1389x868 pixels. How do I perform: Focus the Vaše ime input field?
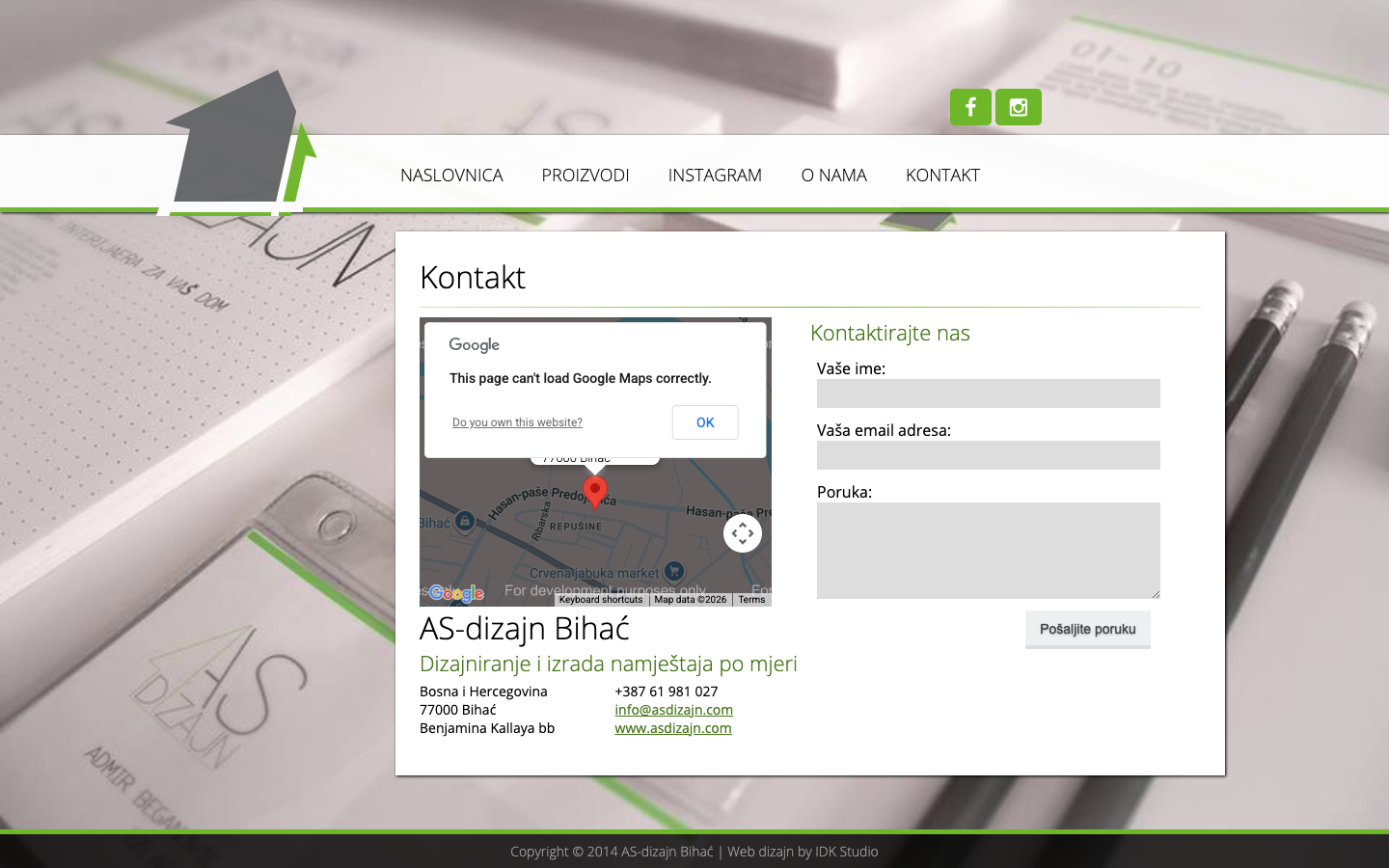pos(989,393)
